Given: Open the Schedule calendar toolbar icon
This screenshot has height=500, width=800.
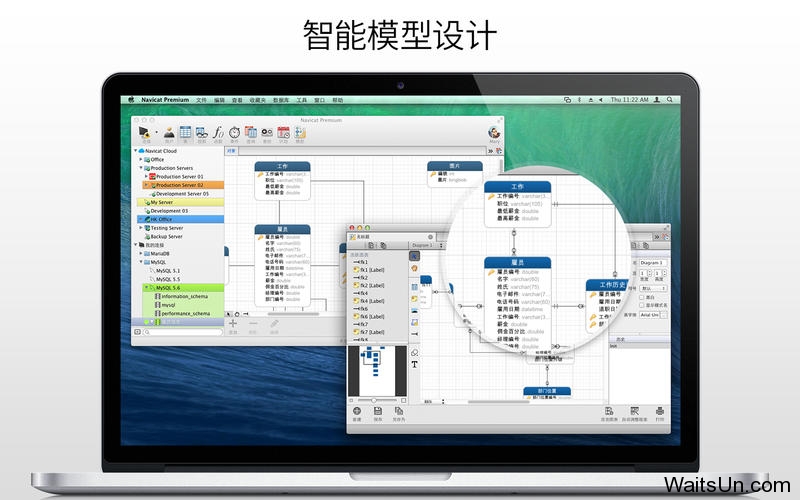Looking at the screenshot, I should point(283,133).
